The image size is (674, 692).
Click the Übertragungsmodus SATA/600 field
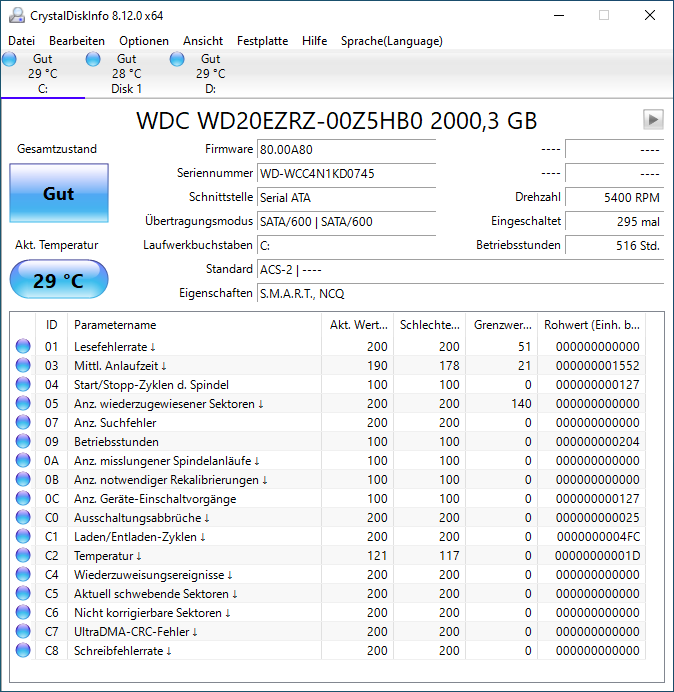click(346, 221)
